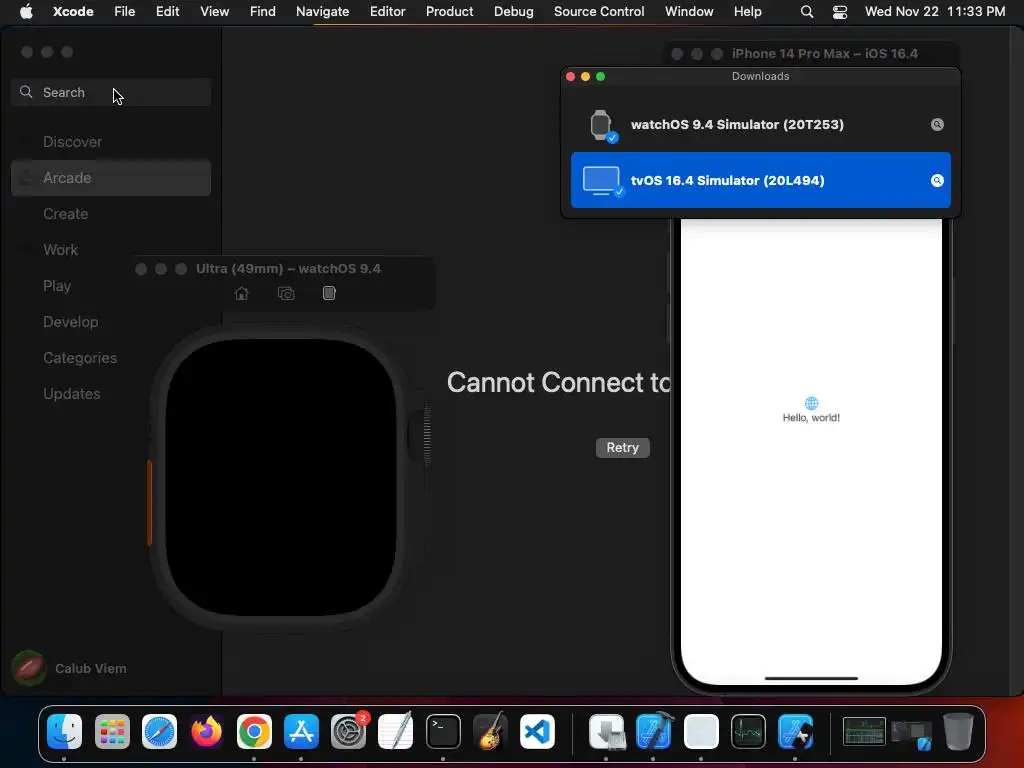The height and width of the screenshot is (768, 1024).
Task: Click the date and time in the menu bar
Action: pos(935,11)
